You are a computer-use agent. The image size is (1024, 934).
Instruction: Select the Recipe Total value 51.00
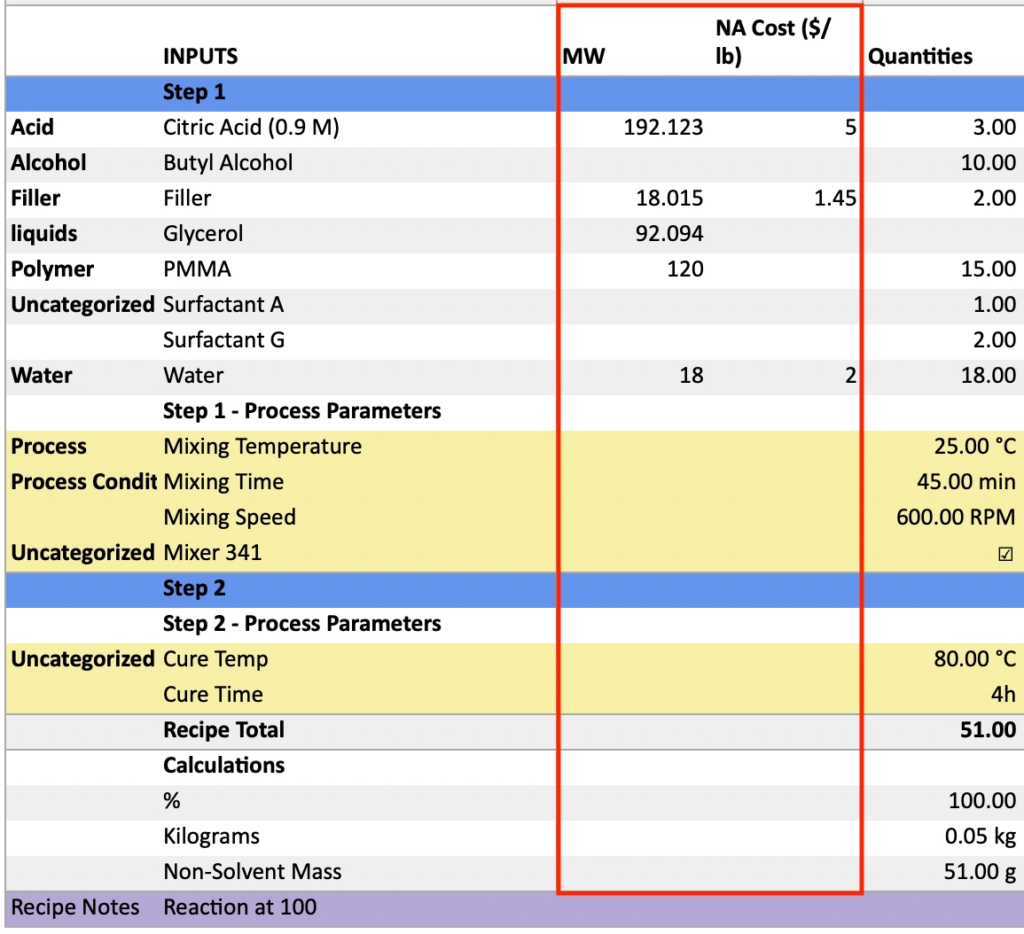(x=988, y=731)
